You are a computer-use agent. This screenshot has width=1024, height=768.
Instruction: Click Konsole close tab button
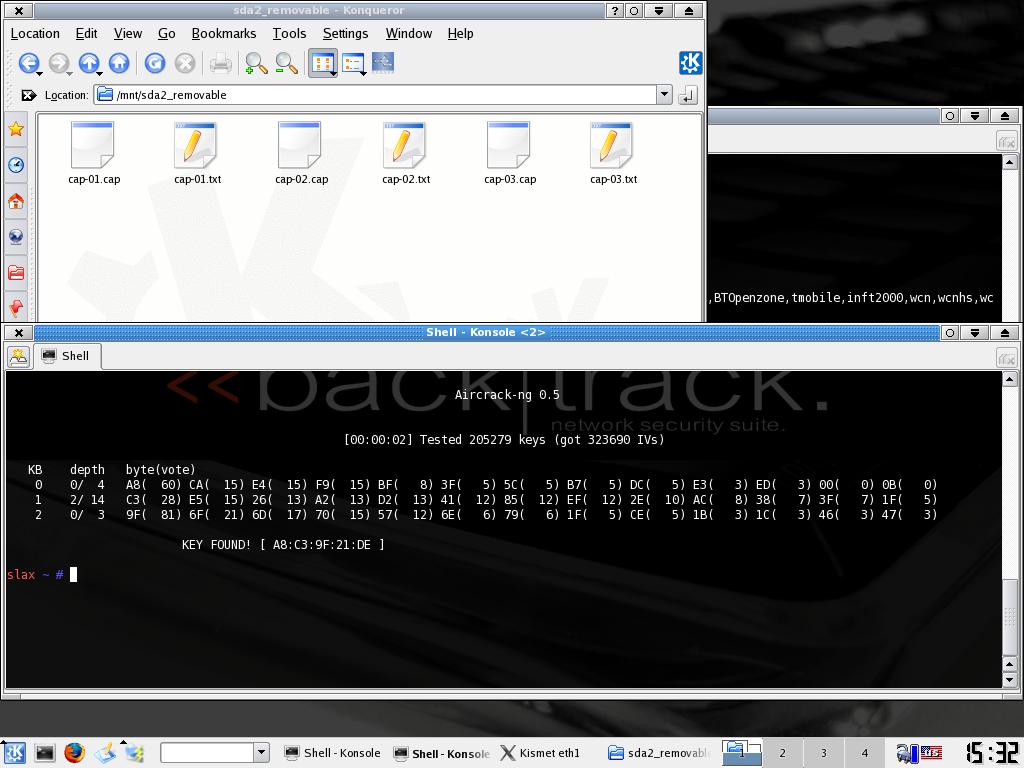click(1006, 358)
